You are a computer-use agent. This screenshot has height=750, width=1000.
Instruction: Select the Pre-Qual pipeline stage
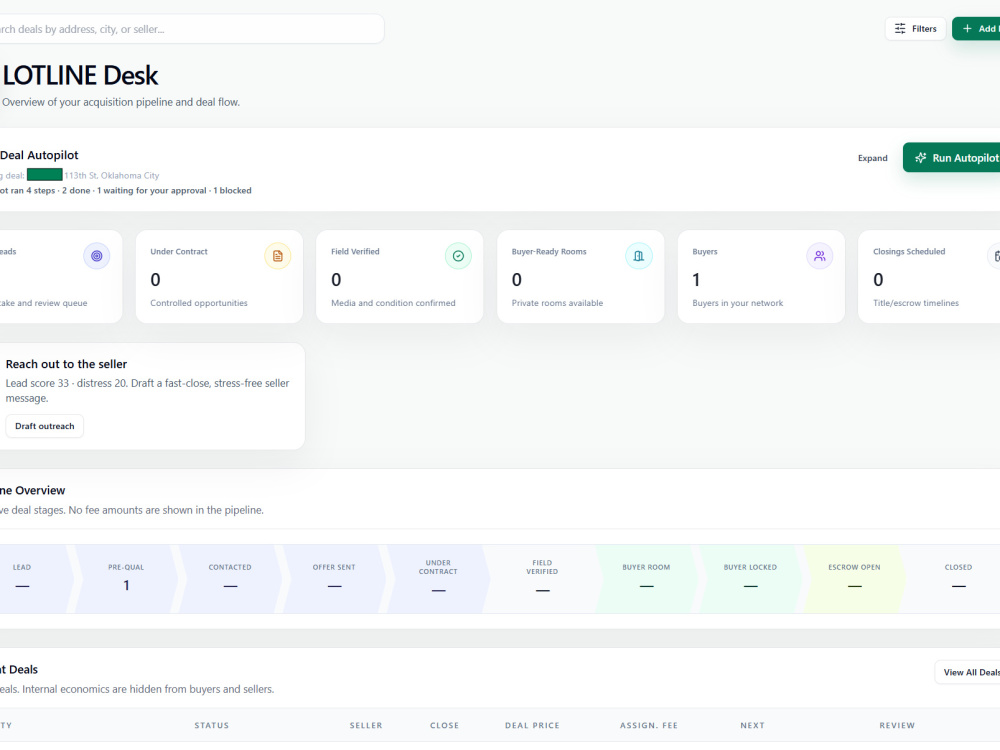point(126,578)
